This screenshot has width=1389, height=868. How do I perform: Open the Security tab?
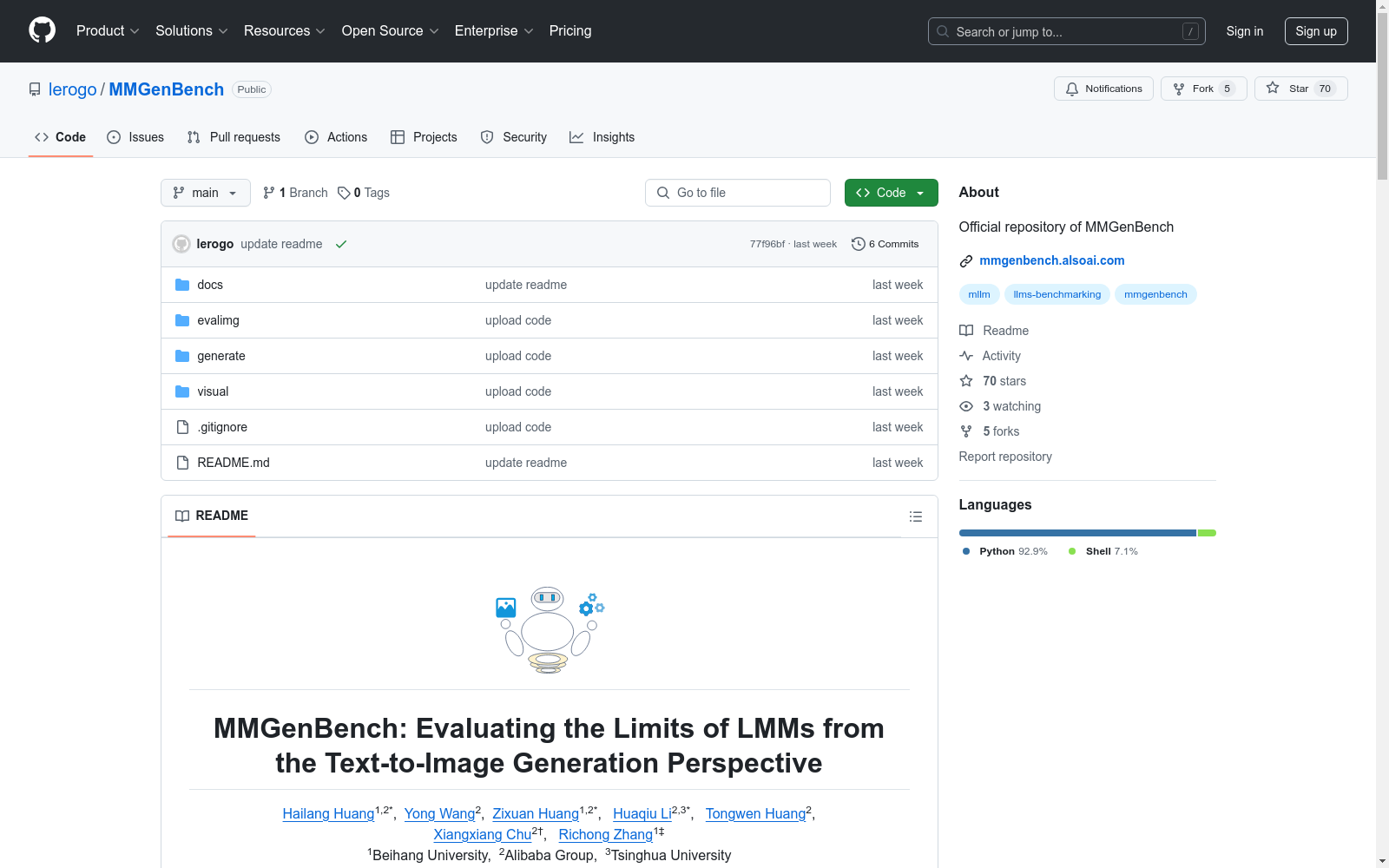[514, 137]
